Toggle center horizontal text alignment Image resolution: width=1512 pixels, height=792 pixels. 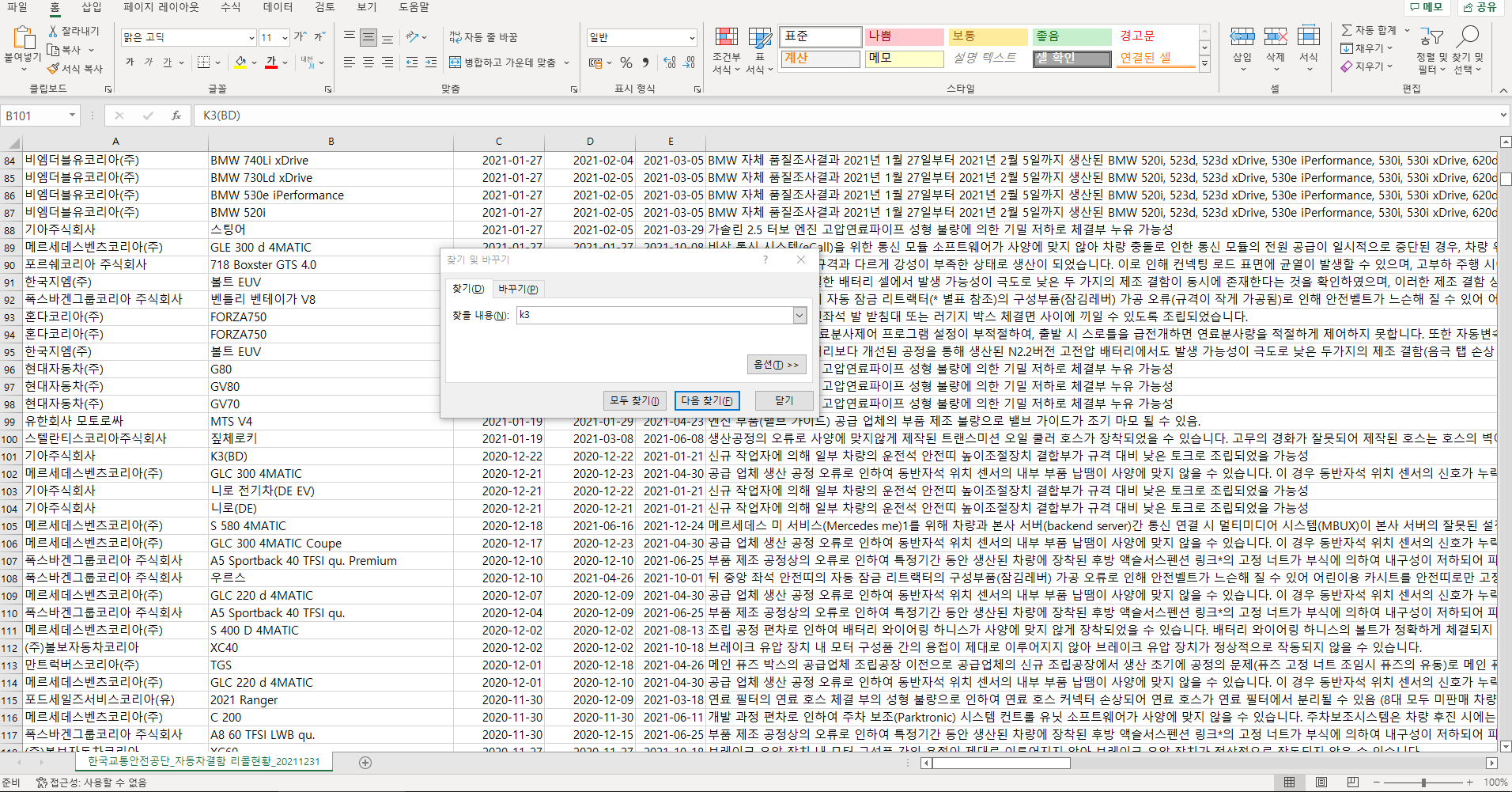coord(369,63)
